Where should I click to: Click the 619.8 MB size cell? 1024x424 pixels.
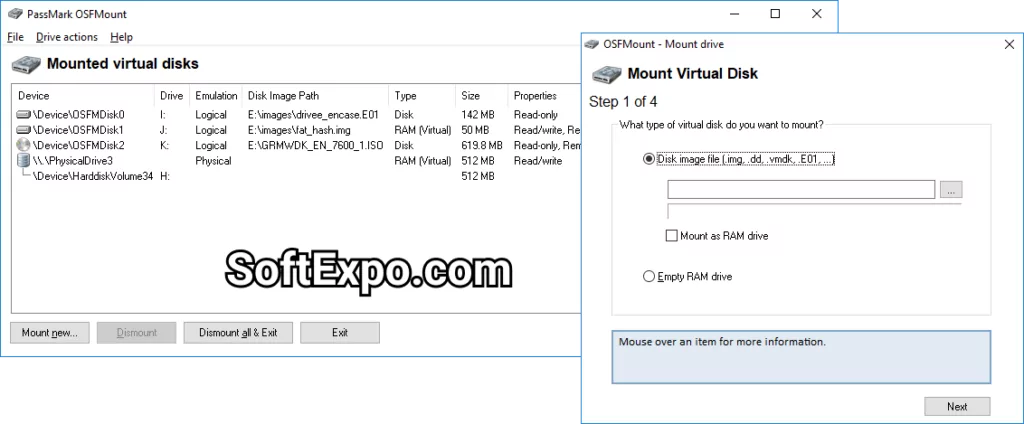(x=482, y=145)
